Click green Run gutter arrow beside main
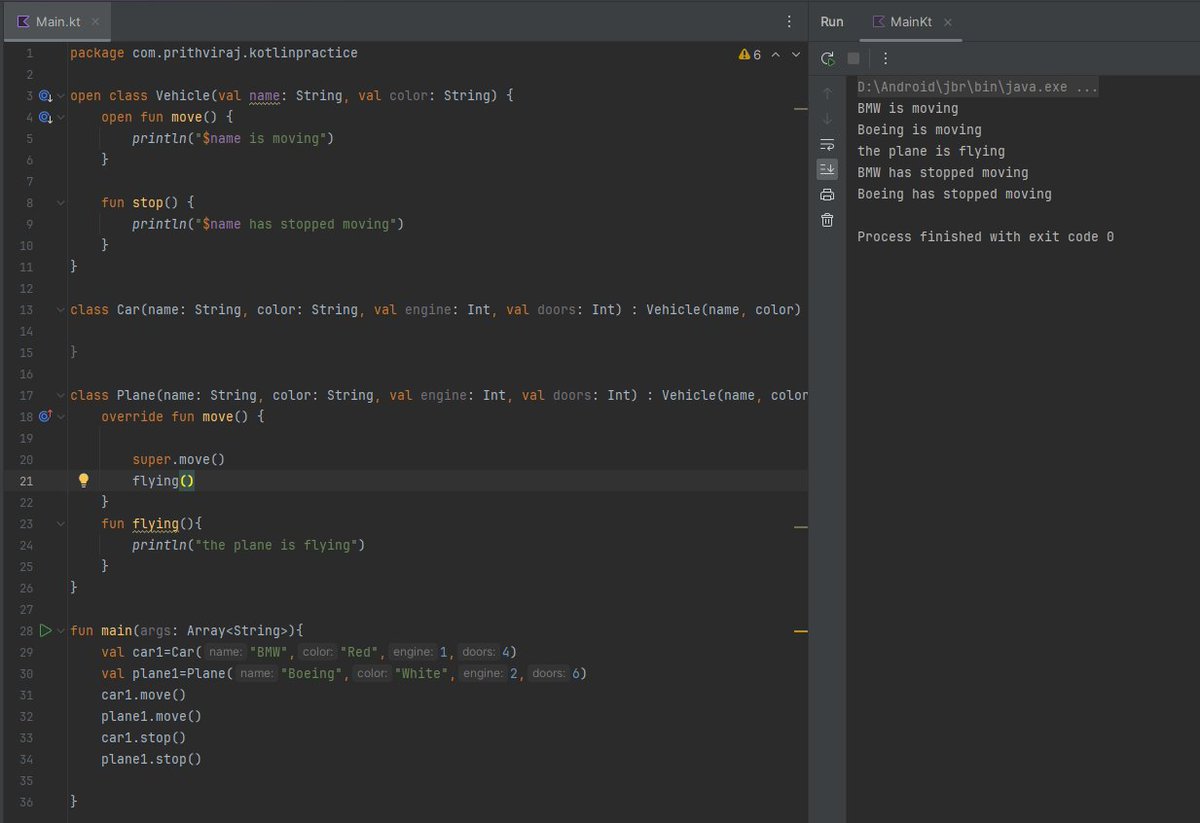The image size is (1200, 823). tap(45, 631)
